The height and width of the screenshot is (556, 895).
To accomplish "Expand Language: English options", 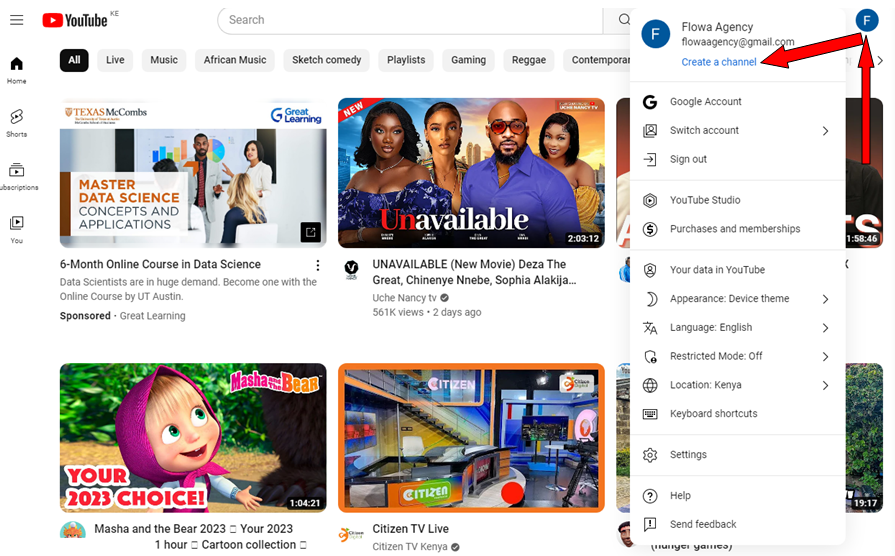I will tap(737, 328).
